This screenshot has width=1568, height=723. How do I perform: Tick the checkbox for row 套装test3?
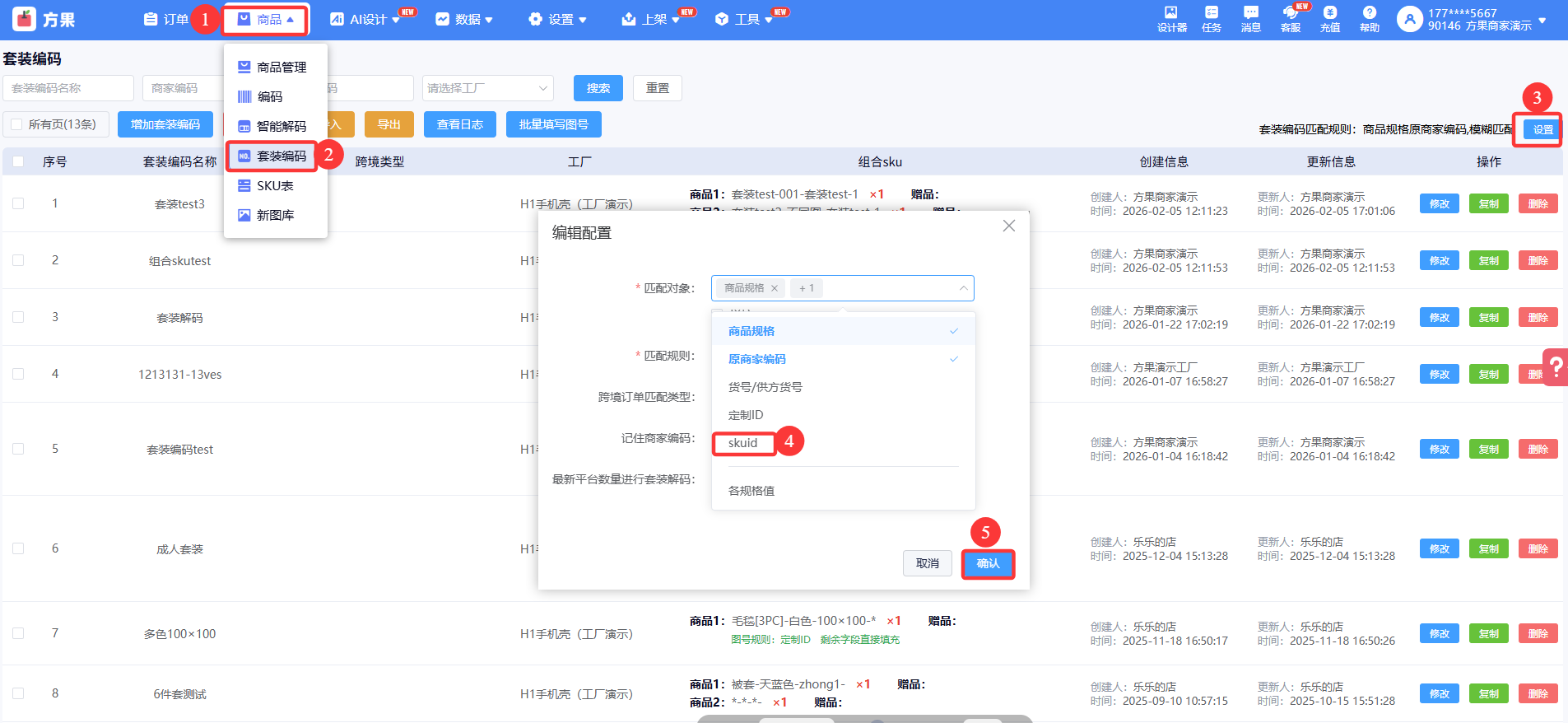(18, 203)
